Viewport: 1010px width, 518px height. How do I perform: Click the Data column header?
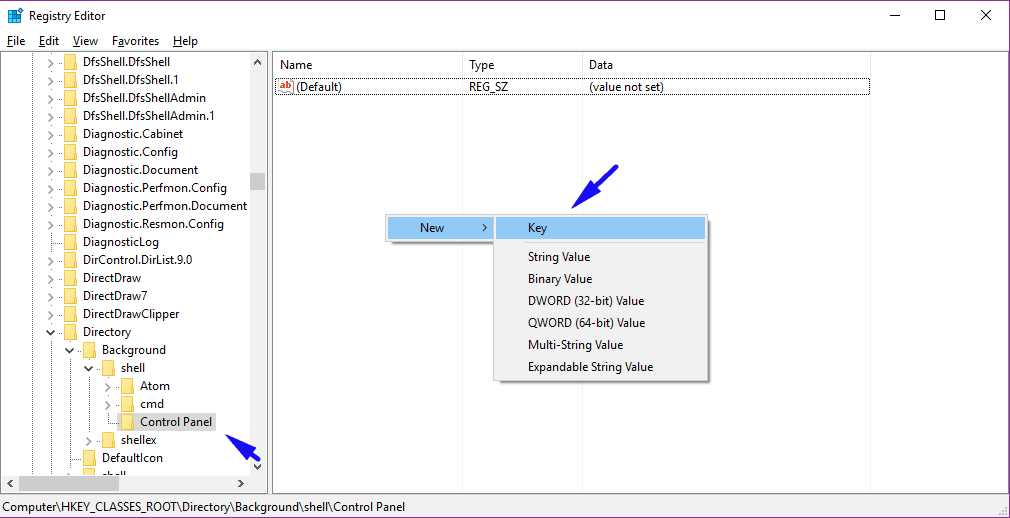[x=600, y=65]
